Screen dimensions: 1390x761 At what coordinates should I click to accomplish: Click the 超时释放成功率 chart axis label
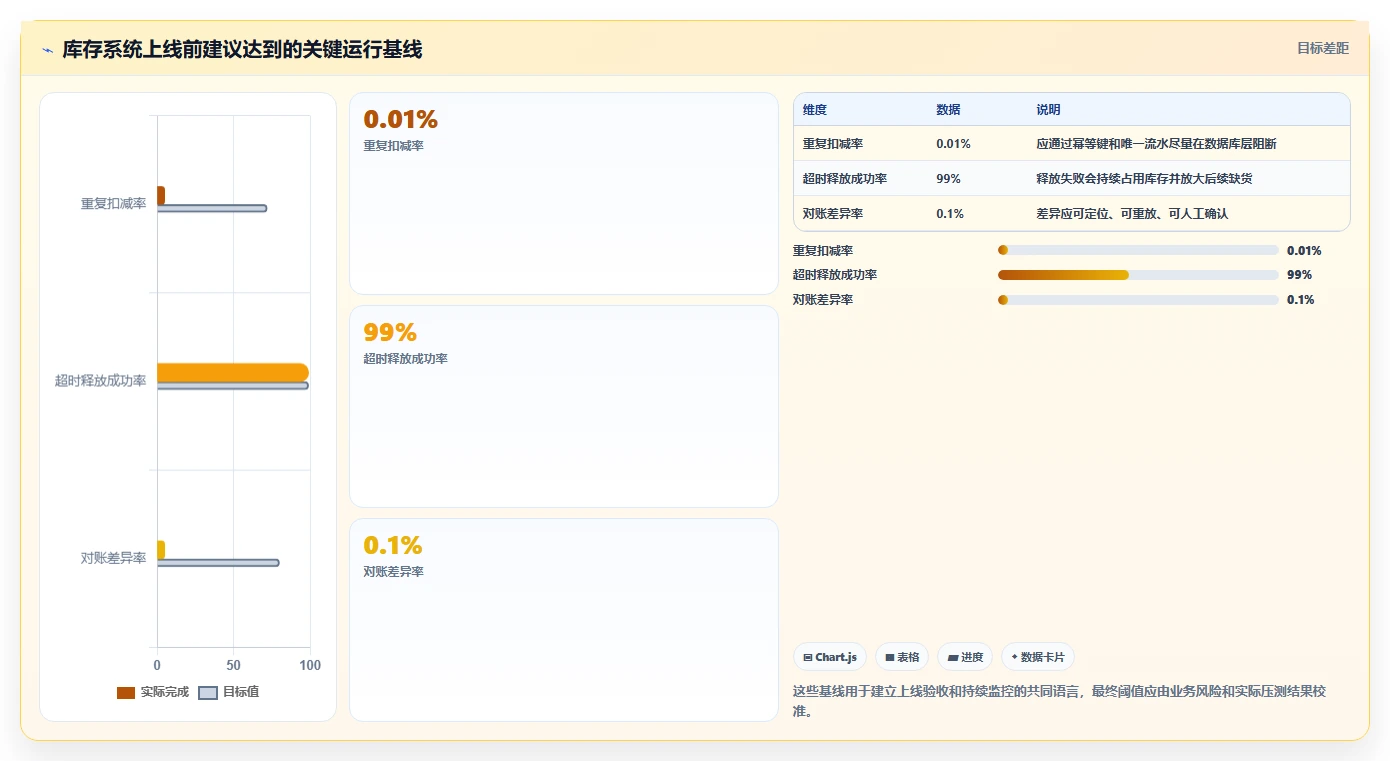(101, 381)
